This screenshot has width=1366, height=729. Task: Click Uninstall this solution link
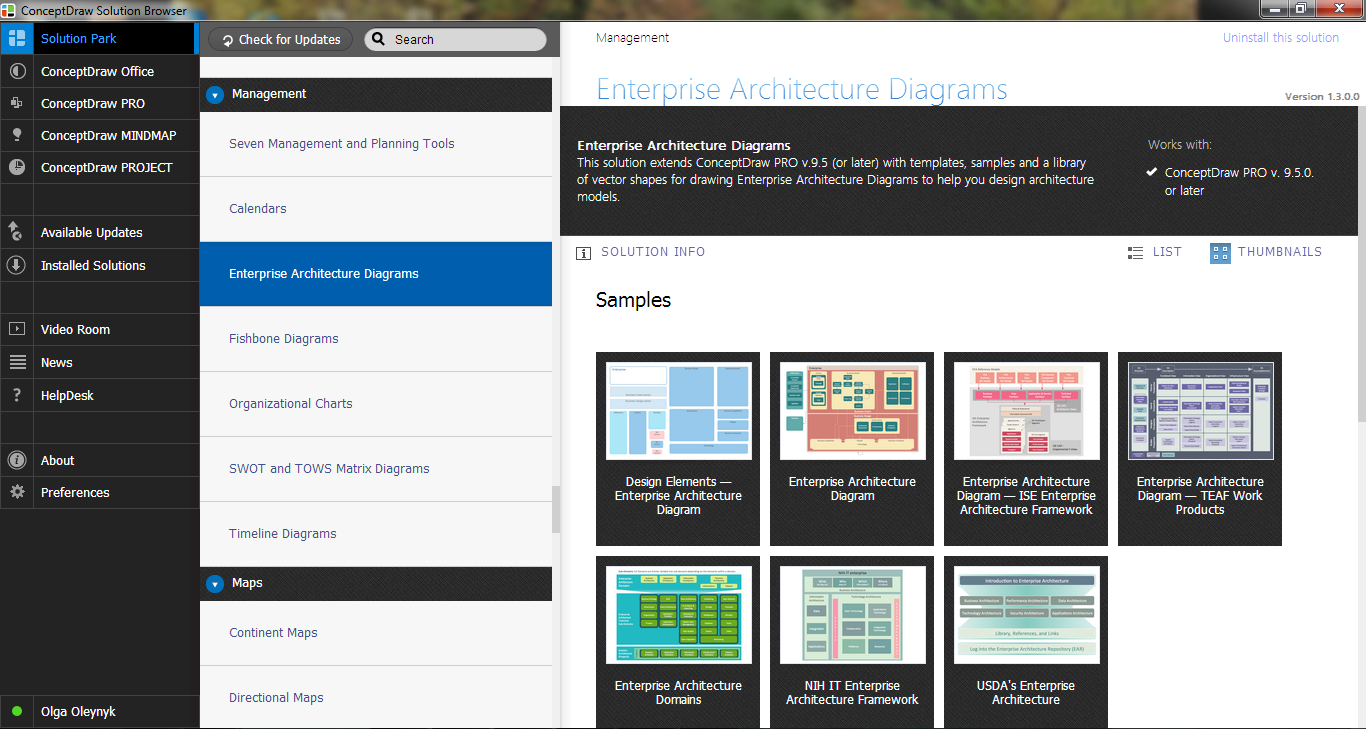click(1280, 38)
